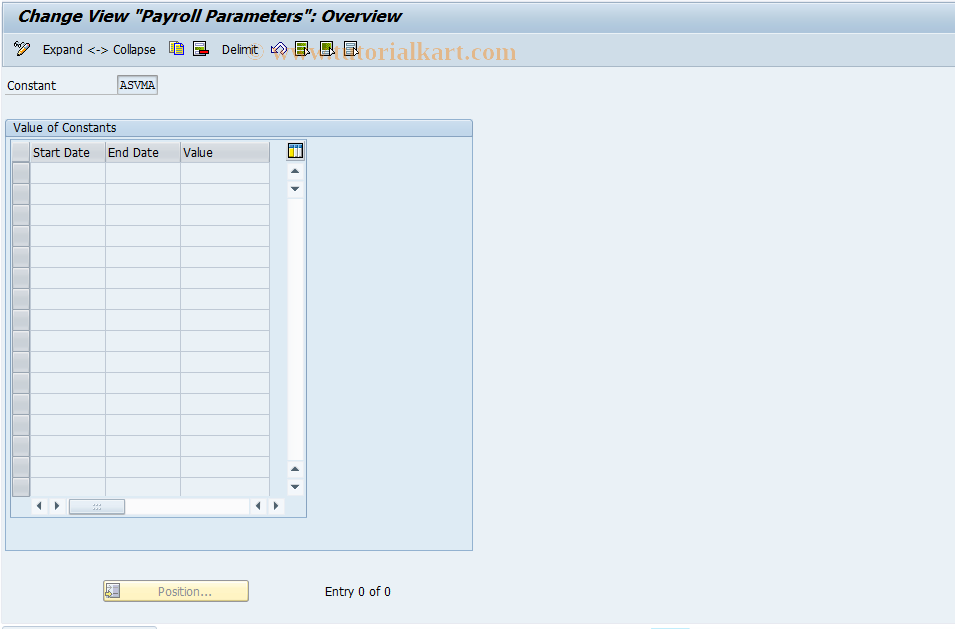955x629 pixels.
Task: Click bottom scroll-up arrow of table
Action: coord(295,469)
